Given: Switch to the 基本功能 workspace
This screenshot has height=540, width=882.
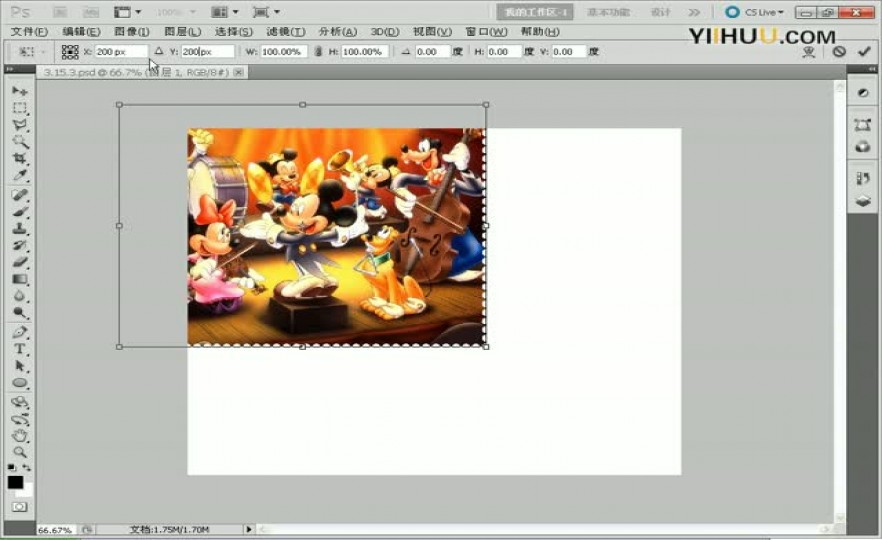Looking at the screenshot, I should pos(608,12).
